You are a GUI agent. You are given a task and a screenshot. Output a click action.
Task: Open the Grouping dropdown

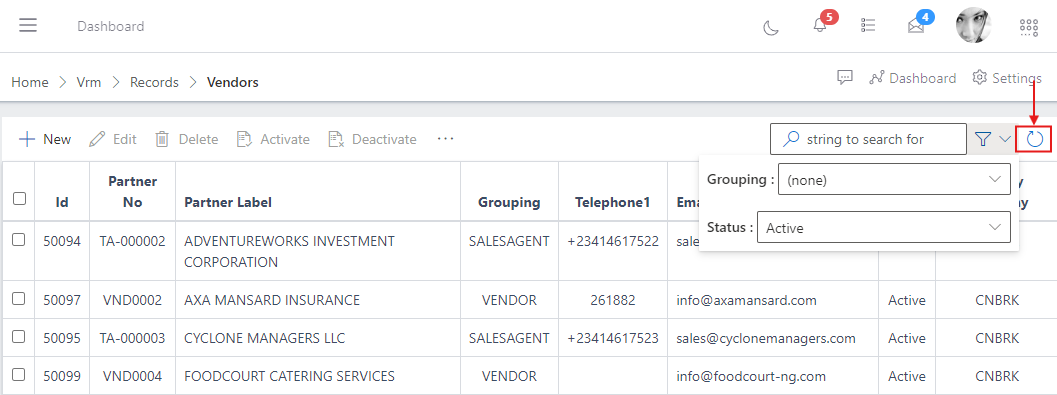pyautogui.click(x=894, y=179)
